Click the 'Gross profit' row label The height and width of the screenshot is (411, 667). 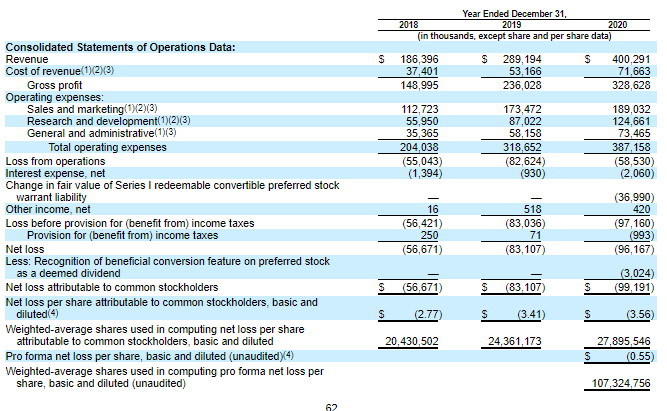(54, 85)
